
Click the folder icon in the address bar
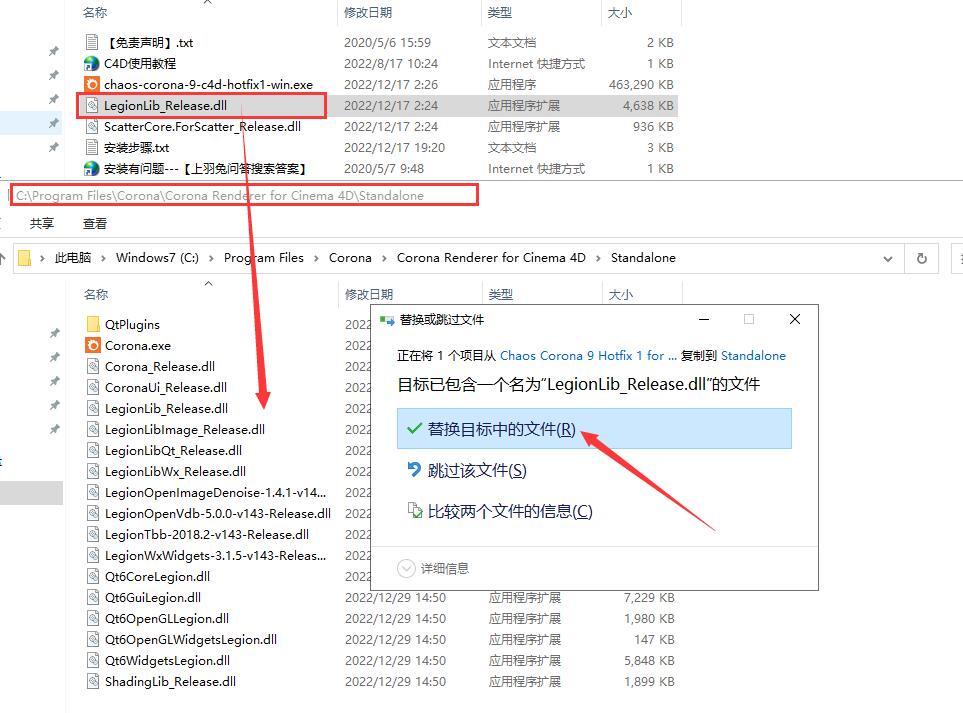click(x=25, y=258)
